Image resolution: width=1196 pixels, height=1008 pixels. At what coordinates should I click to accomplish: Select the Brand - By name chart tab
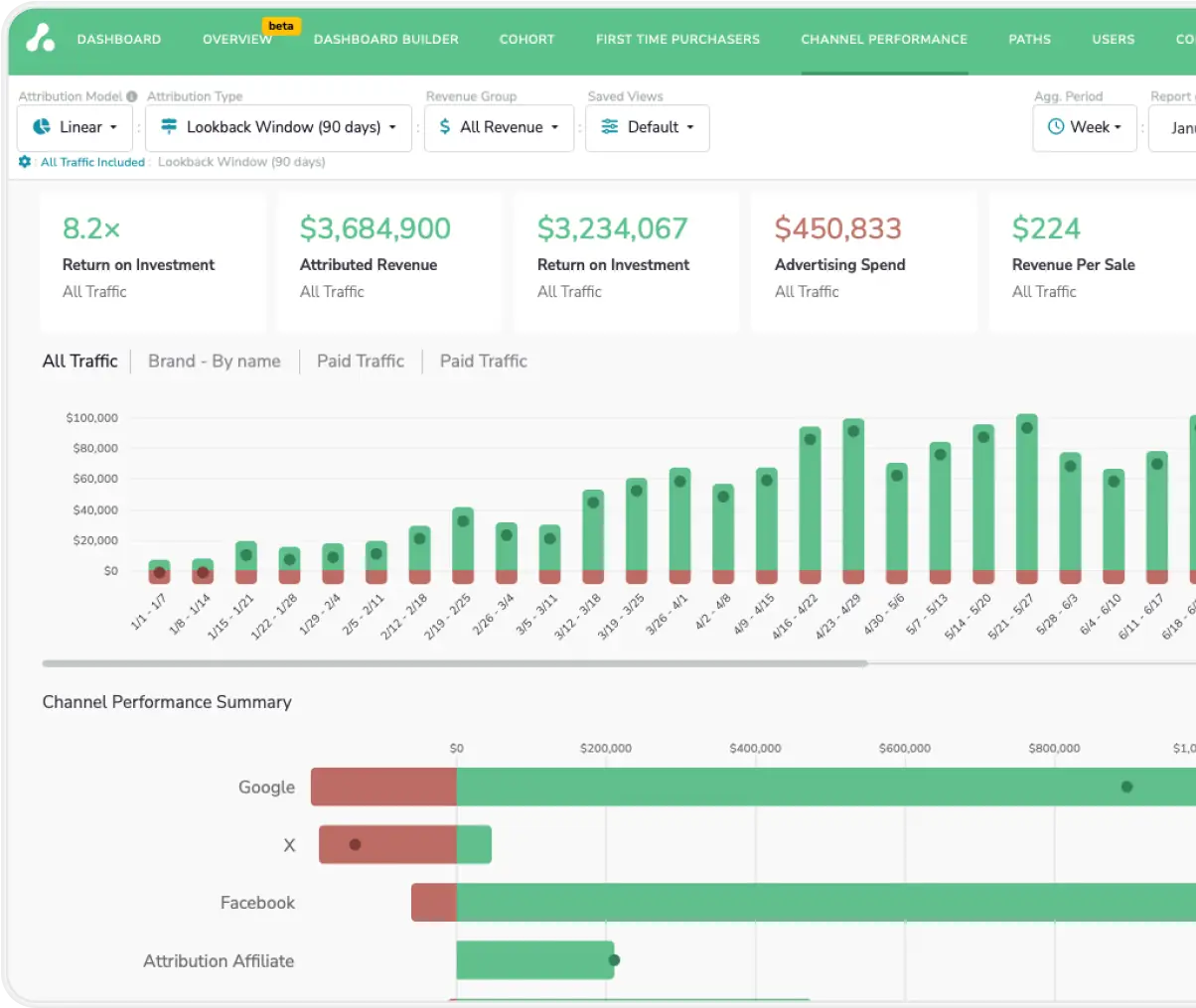click(x=215, y=361)
